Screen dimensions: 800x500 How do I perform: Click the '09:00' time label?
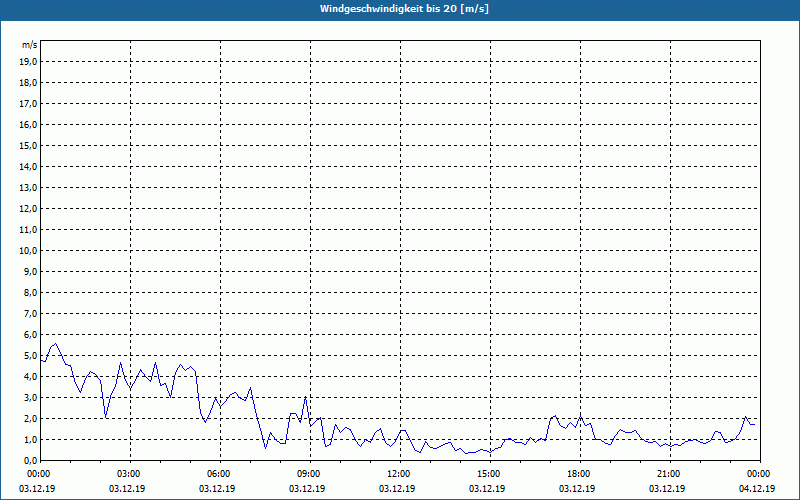(x=311, y=474)
